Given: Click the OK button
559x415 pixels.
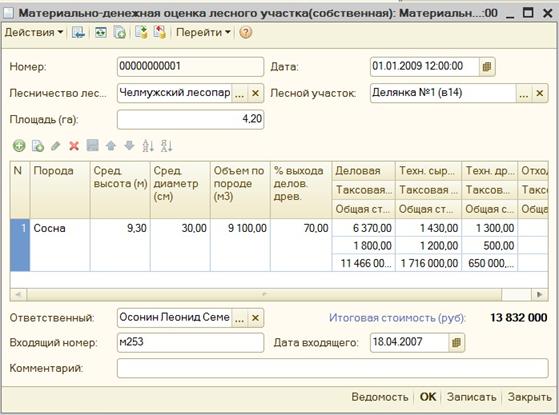Looking at the screenshot, I should point(428,397).
